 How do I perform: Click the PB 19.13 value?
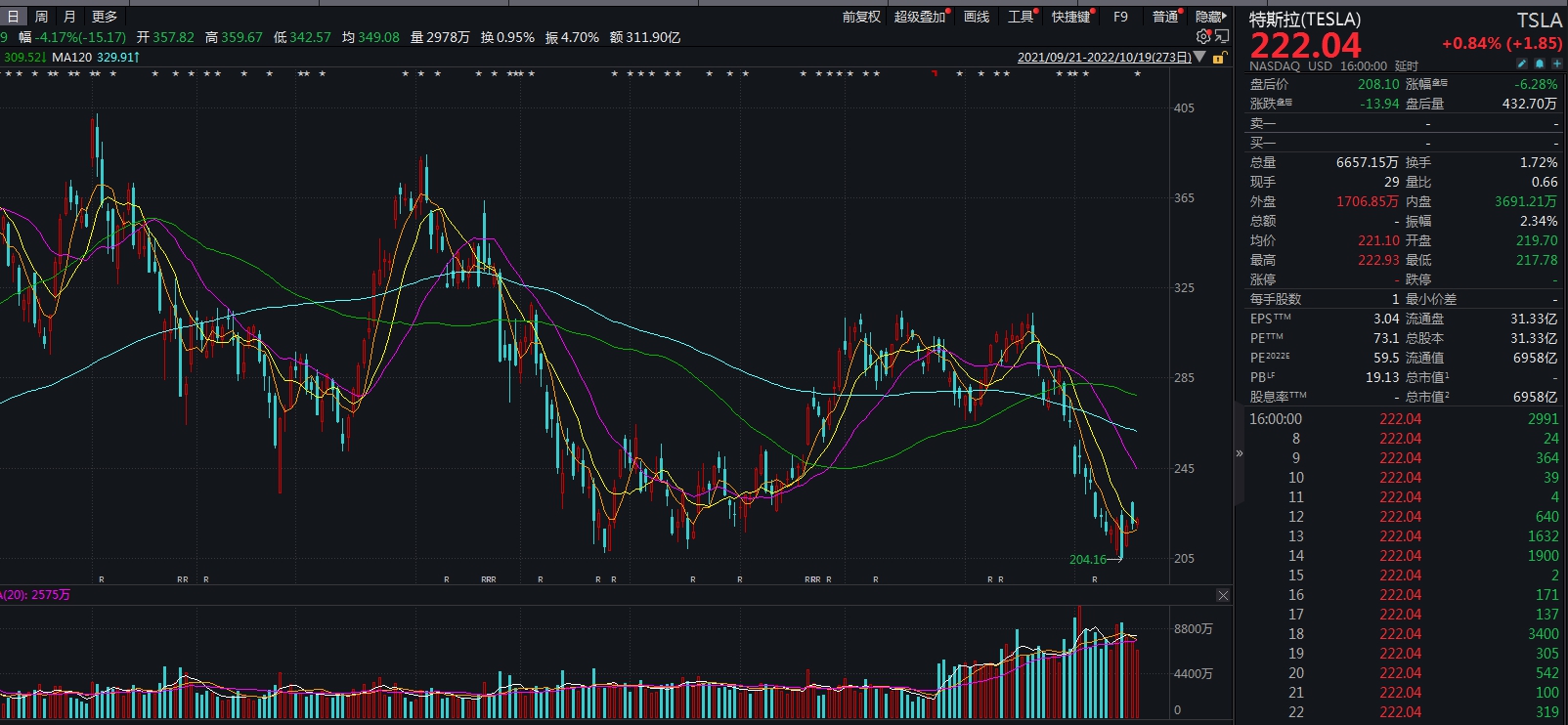tap(1382, 377)
